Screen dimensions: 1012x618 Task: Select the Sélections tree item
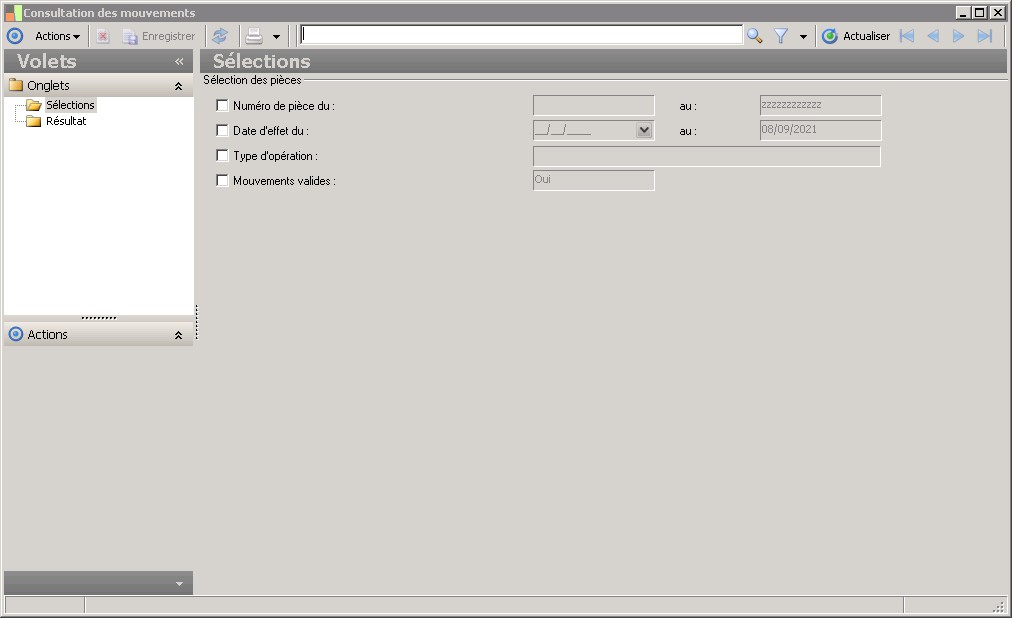(x=70, y=105)
